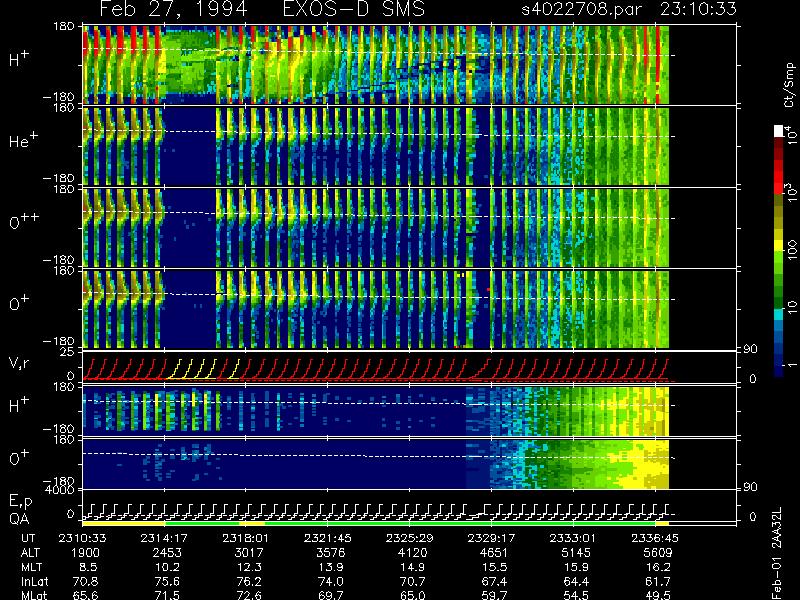Click InLat value '67.4'
Image resolution: width=800 pixels, height=600 pixels.
coord(495,582)
